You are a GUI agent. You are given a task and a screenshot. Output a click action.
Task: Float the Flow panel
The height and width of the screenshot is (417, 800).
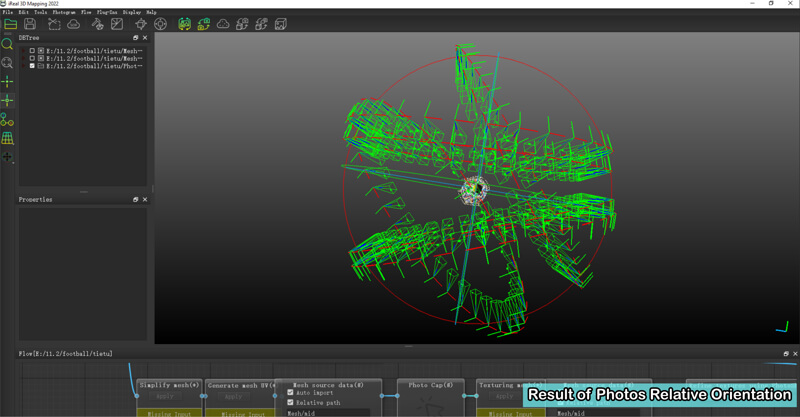(786, 354)
